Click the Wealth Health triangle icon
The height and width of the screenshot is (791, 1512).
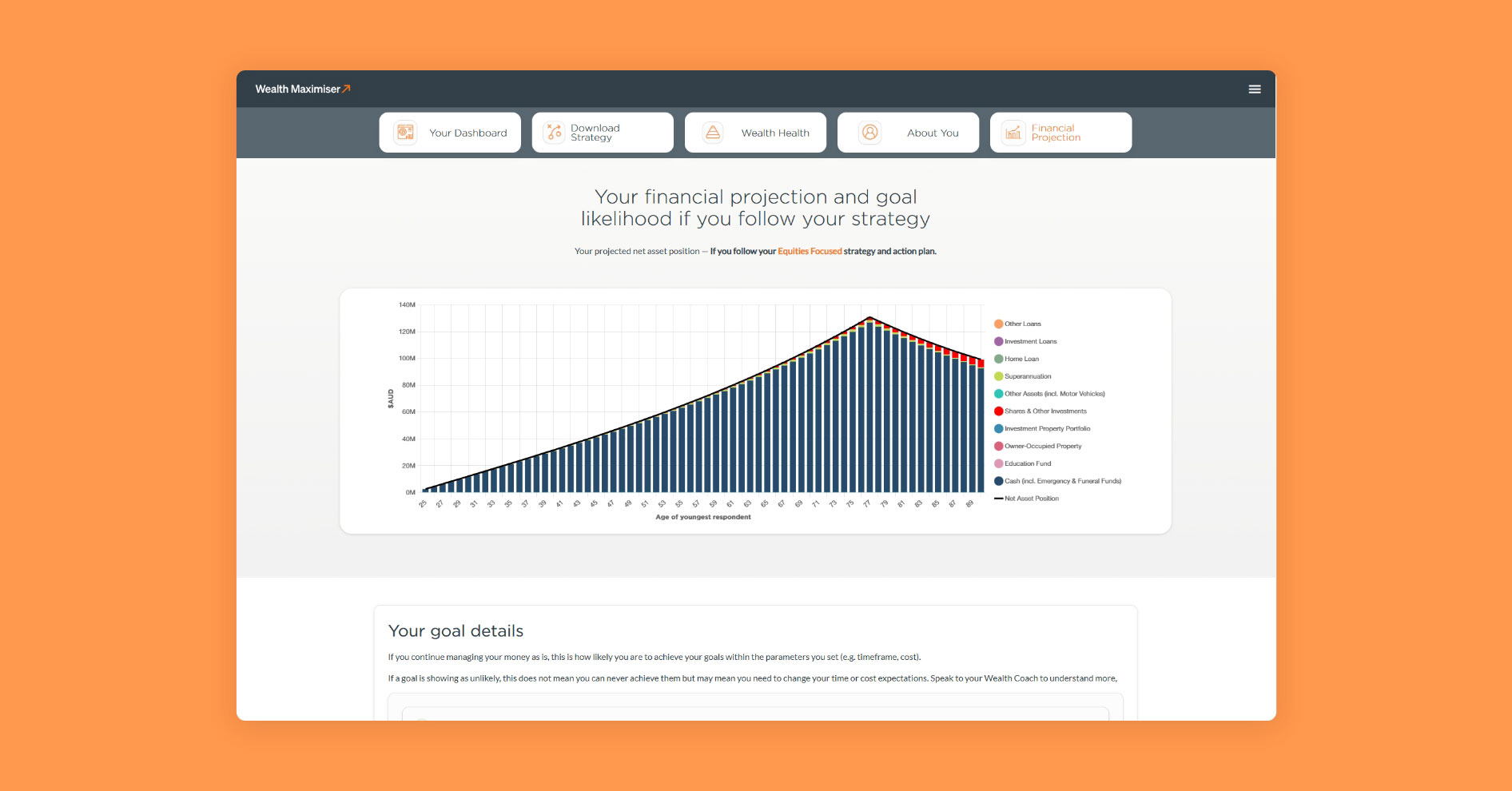(x=712, y=132)
